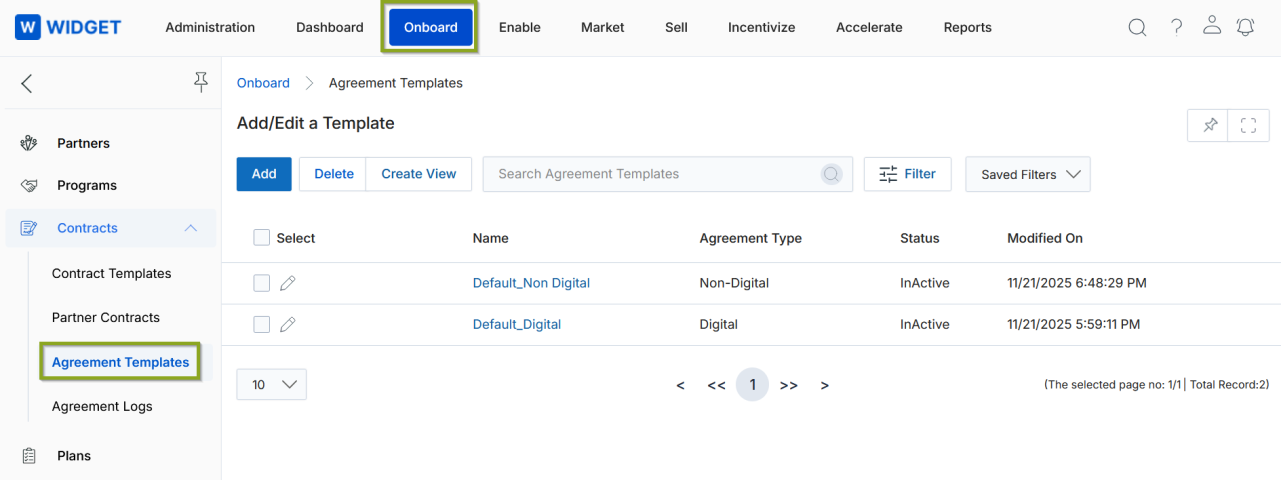
Task: Click the search icon inside Agreement Templates field
Action: coord(831,174)
